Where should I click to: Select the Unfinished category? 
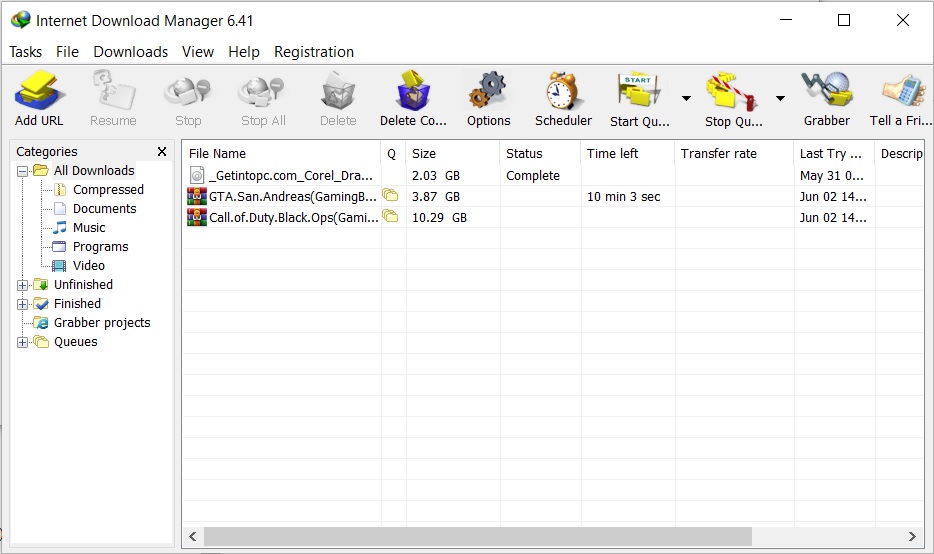point(83,285)
